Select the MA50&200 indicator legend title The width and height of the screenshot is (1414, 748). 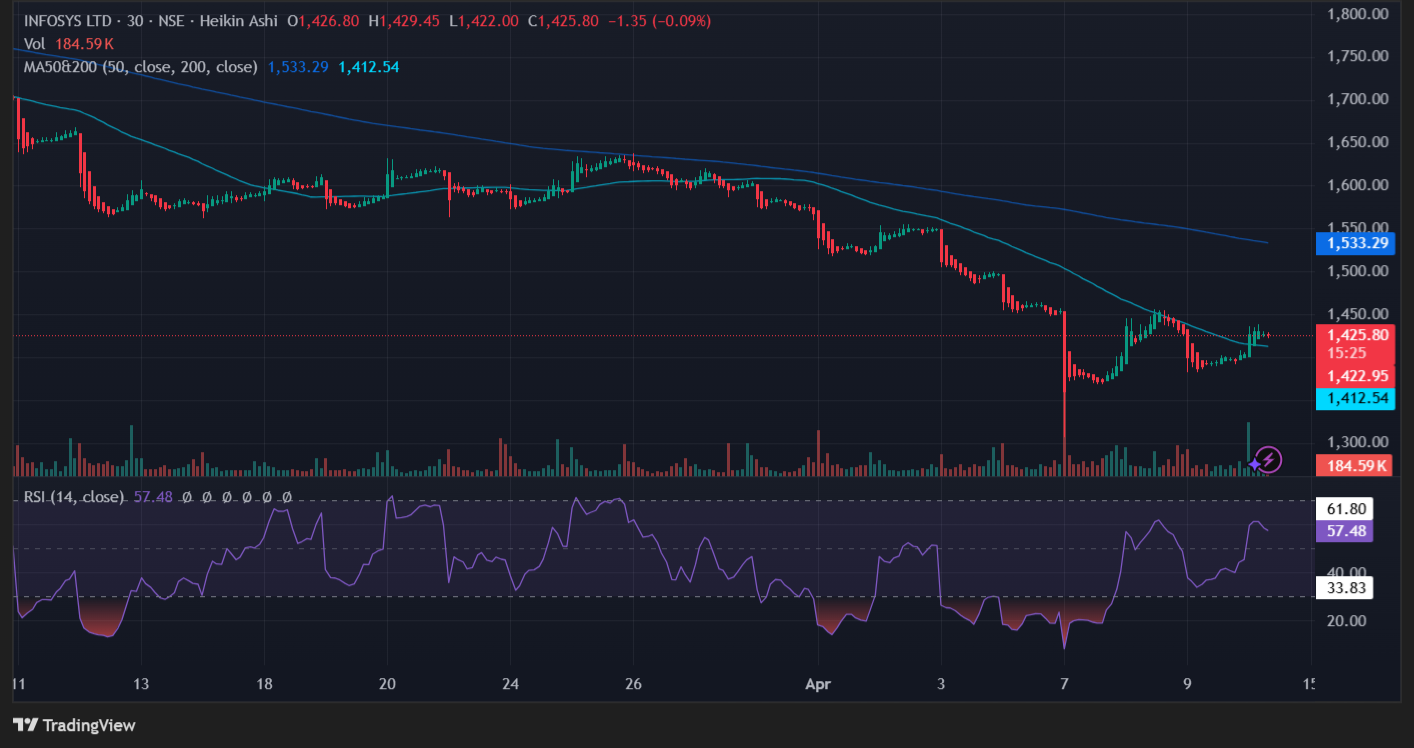click(x=140, y=67)
